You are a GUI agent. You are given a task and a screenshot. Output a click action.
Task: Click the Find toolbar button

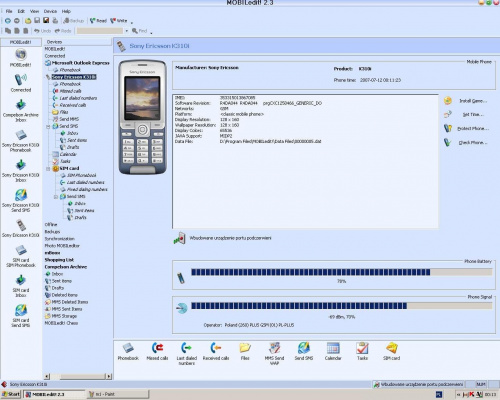(139, 31)
